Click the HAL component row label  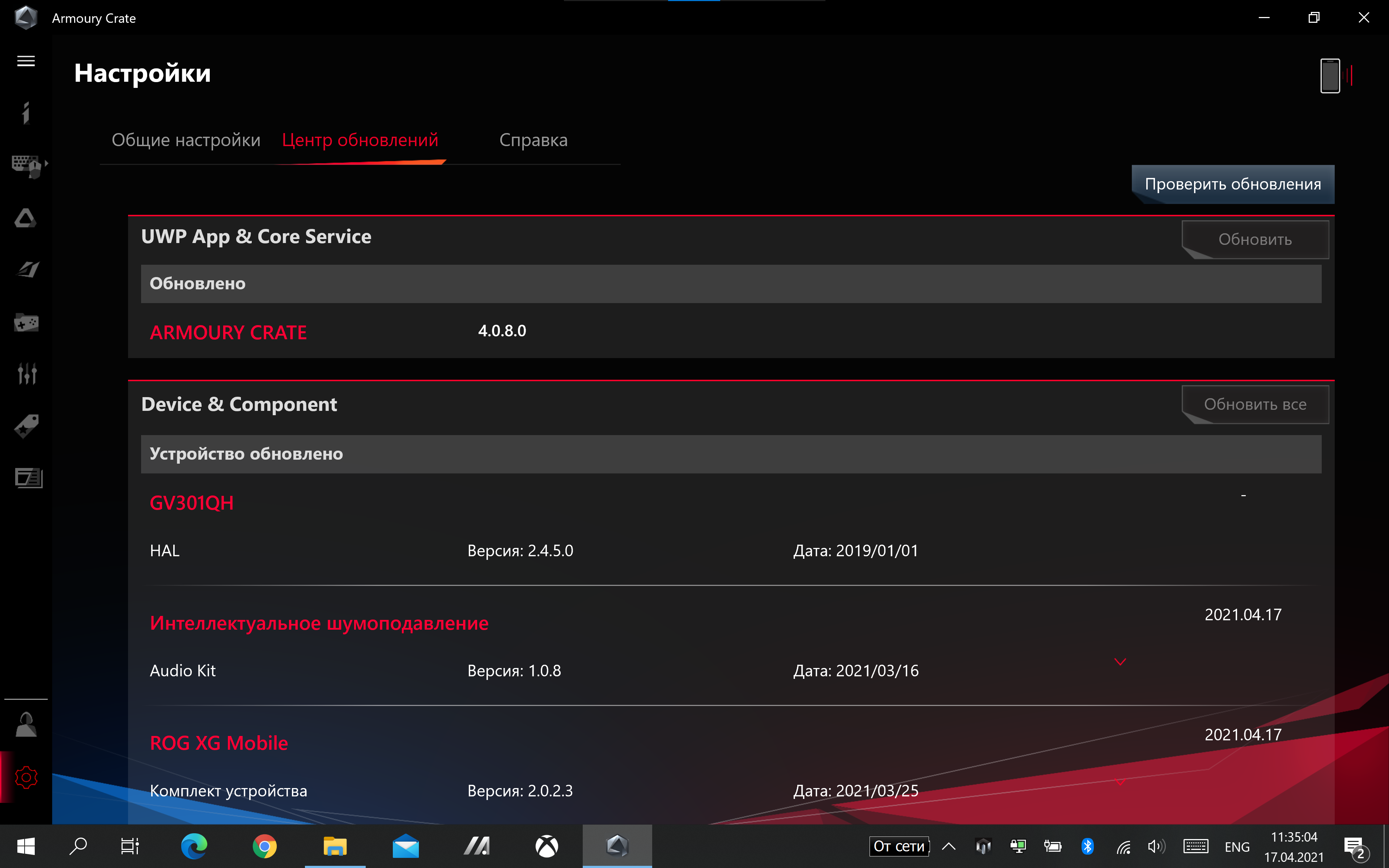pos(165,550)
